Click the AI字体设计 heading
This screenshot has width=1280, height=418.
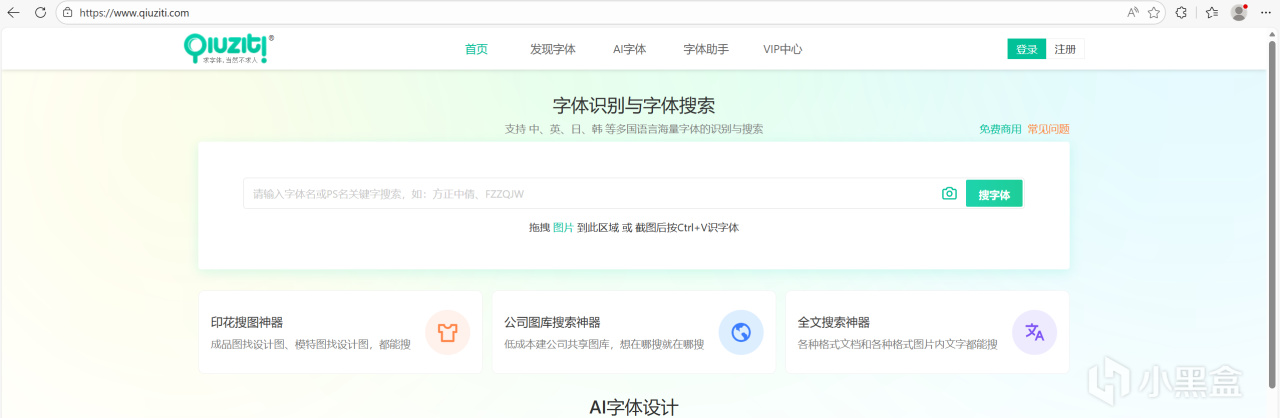click(x=634, y=407)
